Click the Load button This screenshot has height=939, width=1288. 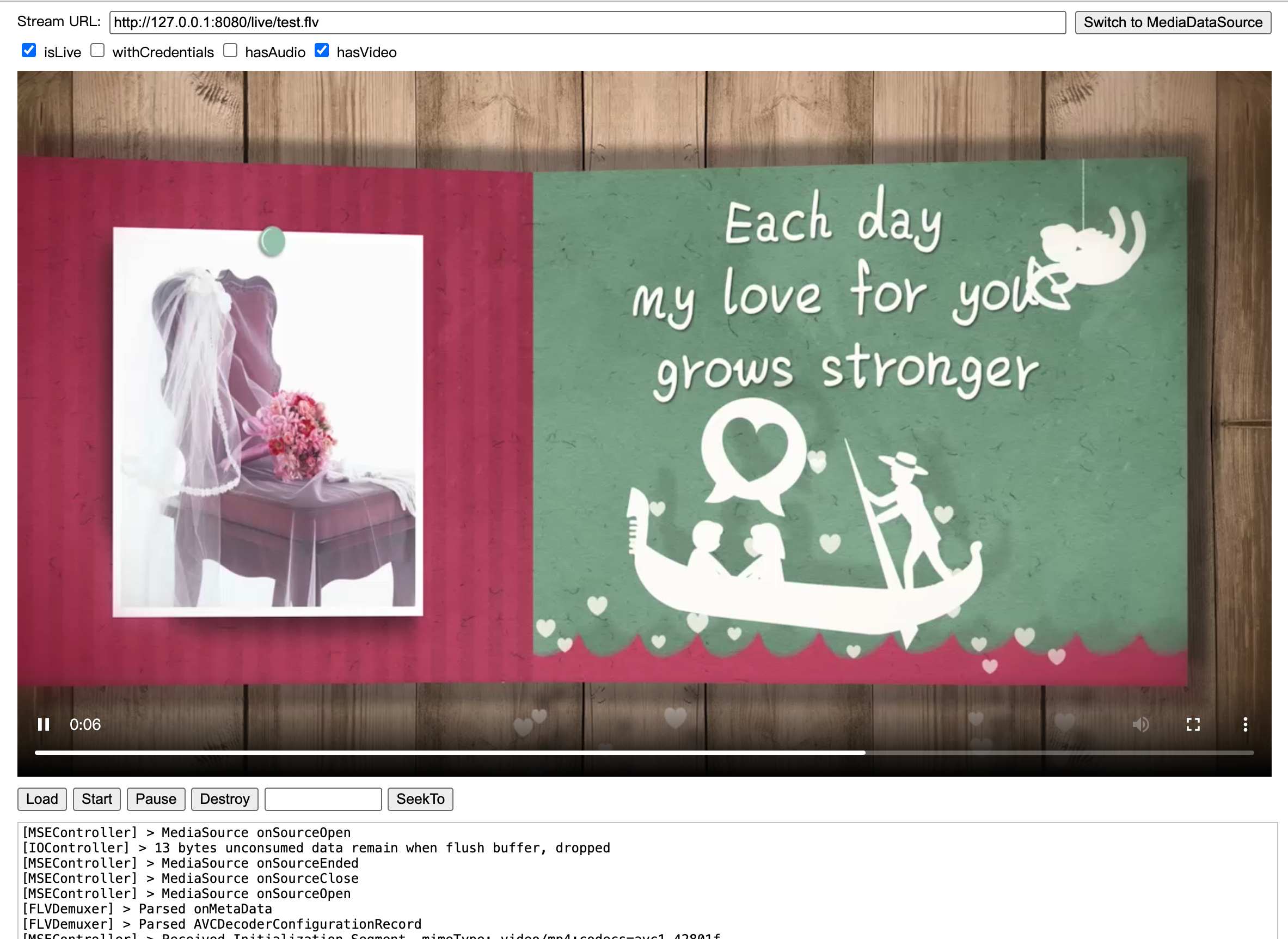click(x=42, y=798)
